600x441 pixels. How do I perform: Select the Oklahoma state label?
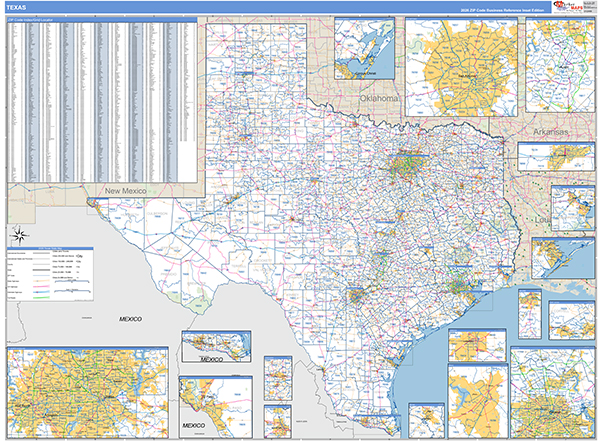pos(379,98)
